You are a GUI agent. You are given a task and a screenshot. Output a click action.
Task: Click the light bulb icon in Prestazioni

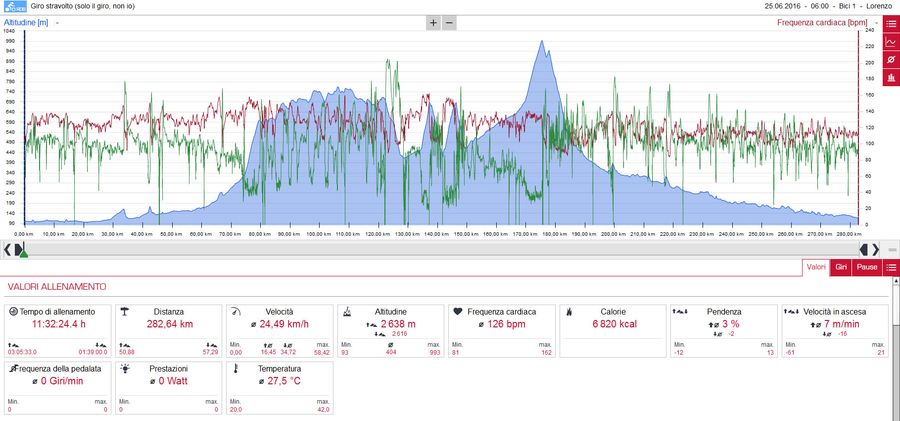point(125,368)
